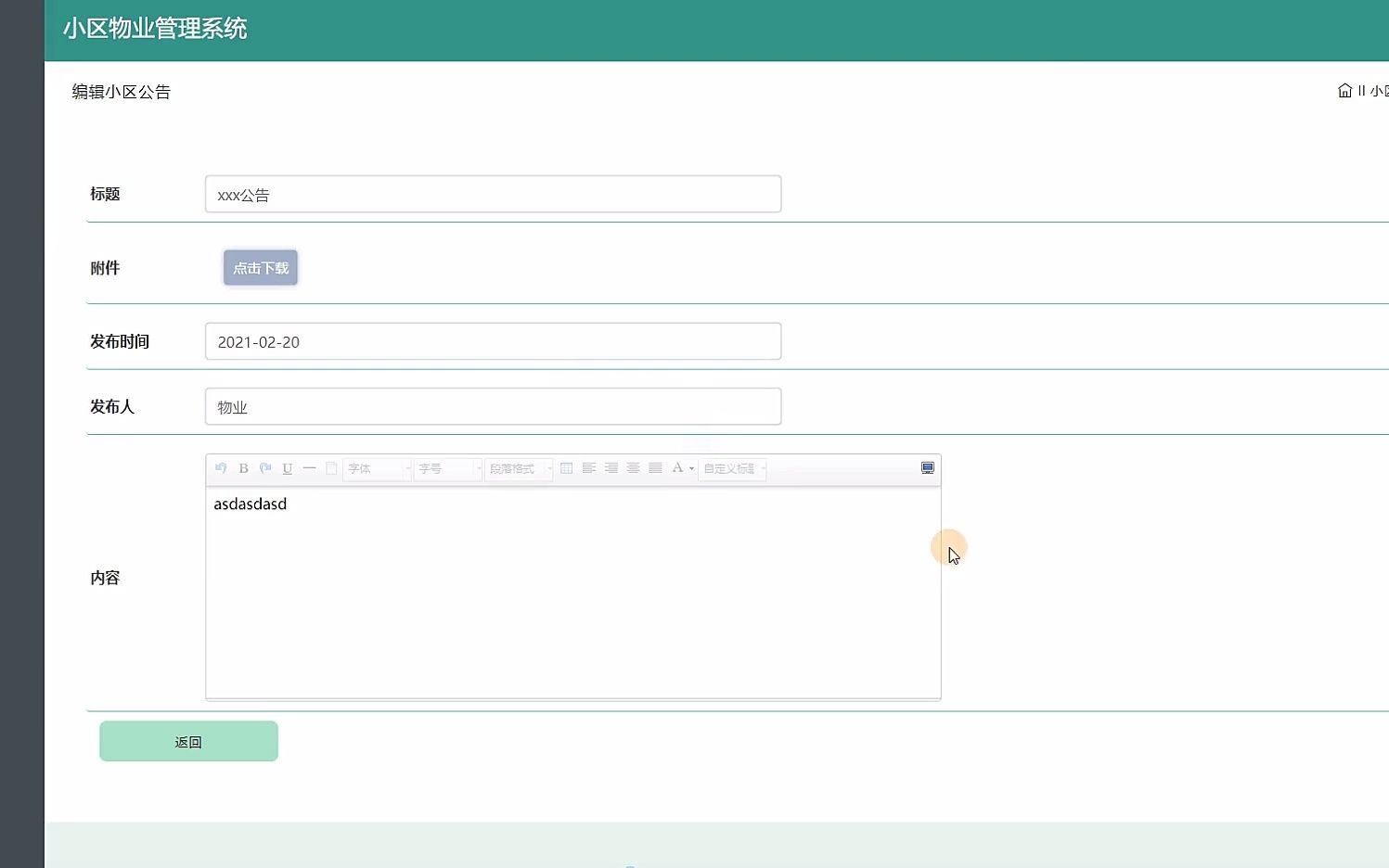Toggle bold formatting in editor
Image resolution: width=1389 pixels, height=868 pixels.
point(243,468)
